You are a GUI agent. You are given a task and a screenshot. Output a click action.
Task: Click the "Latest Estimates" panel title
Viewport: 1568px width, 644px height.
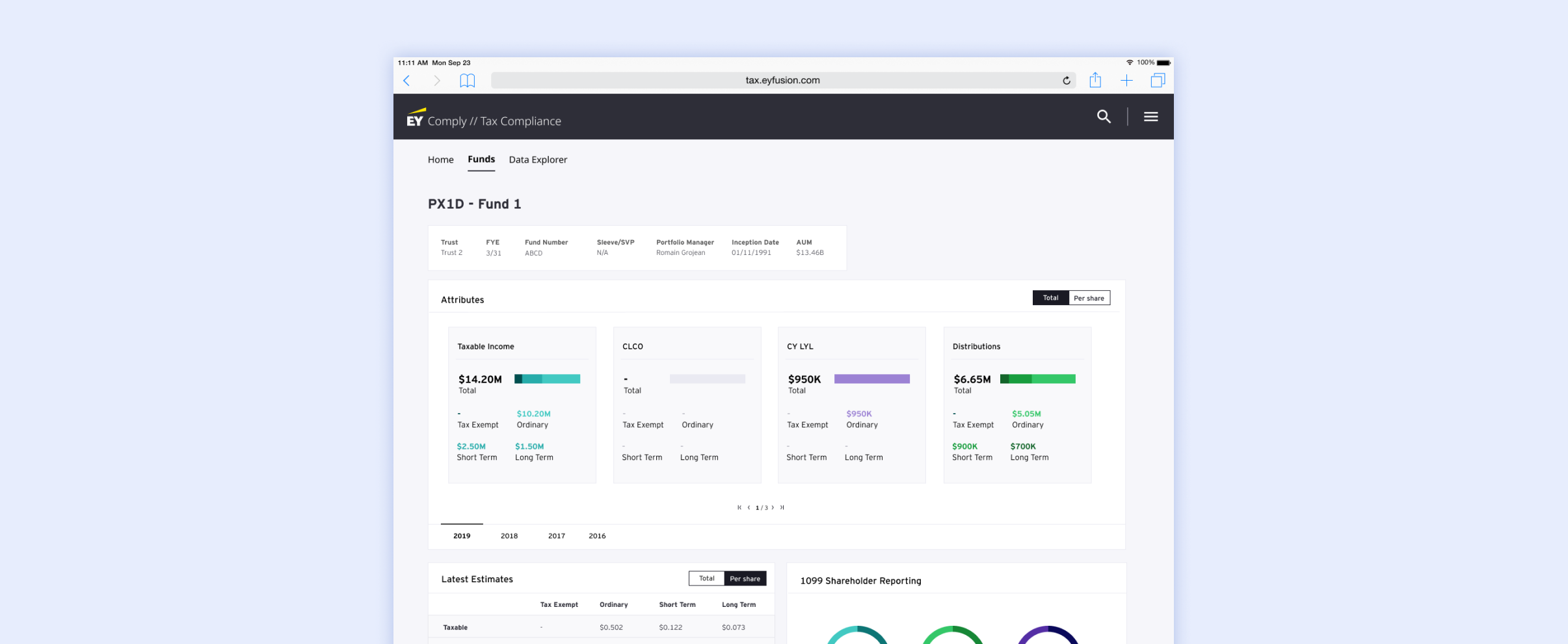[477, 580]
